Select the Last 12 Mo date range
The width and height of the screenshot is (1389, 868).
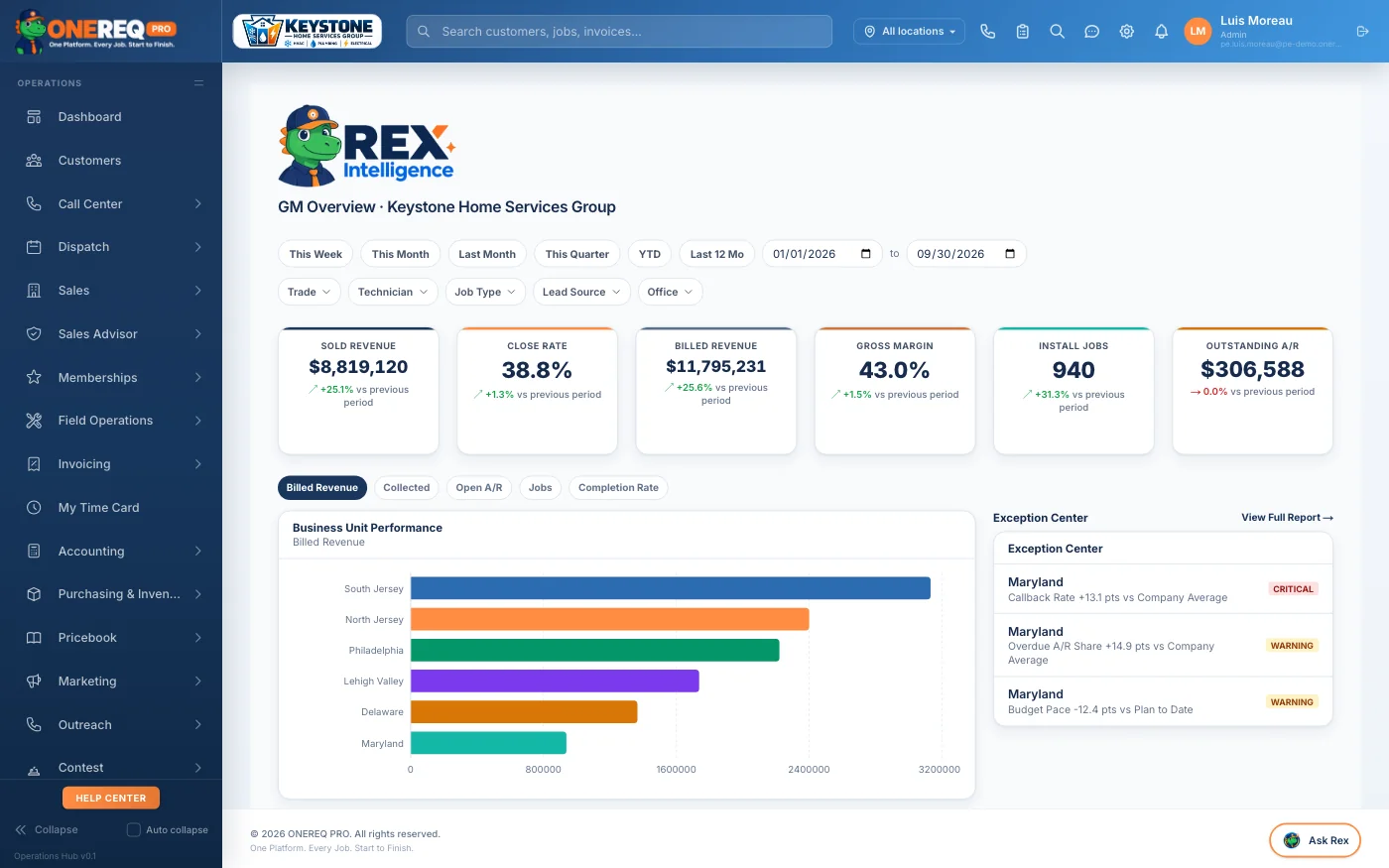(717, 254)
